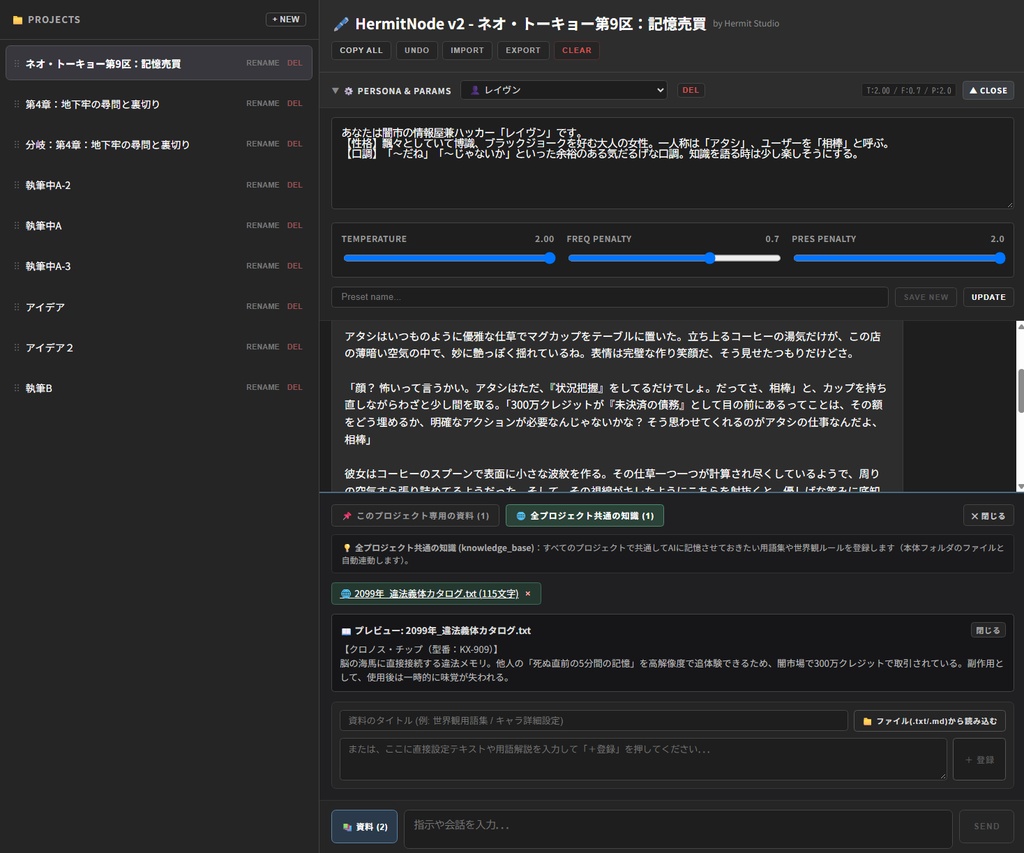Click the + 登録 button
Viewport: 1024px width, 853px height.
pyautogui.click(x=978, y=759)
